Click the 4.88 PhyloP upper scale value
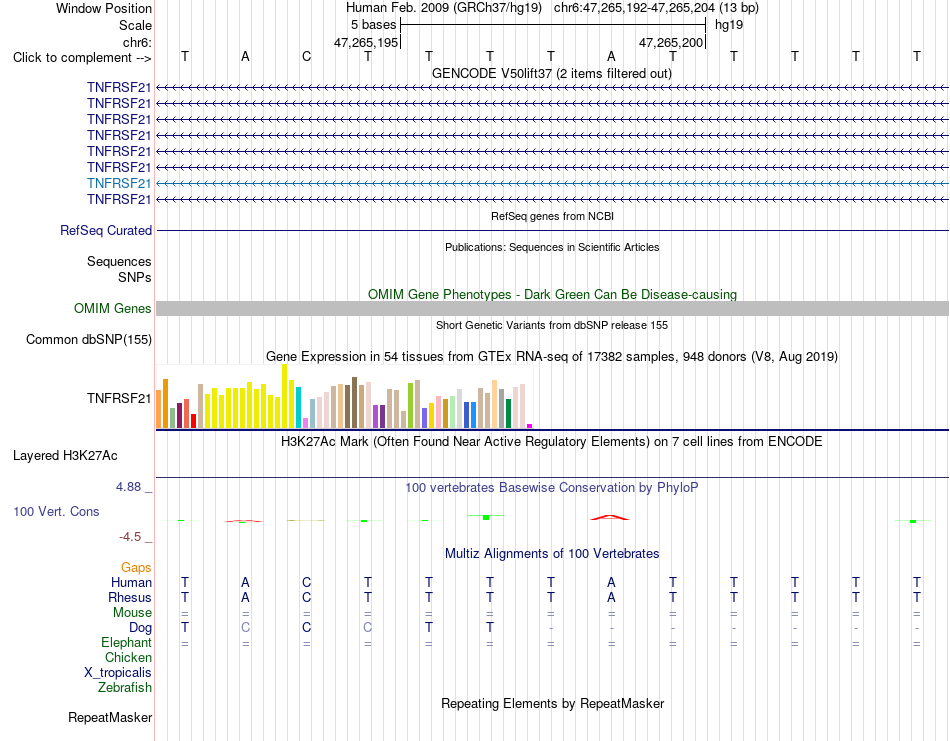The height and width of the screenshot is (741, 950). tap(128, 487)
